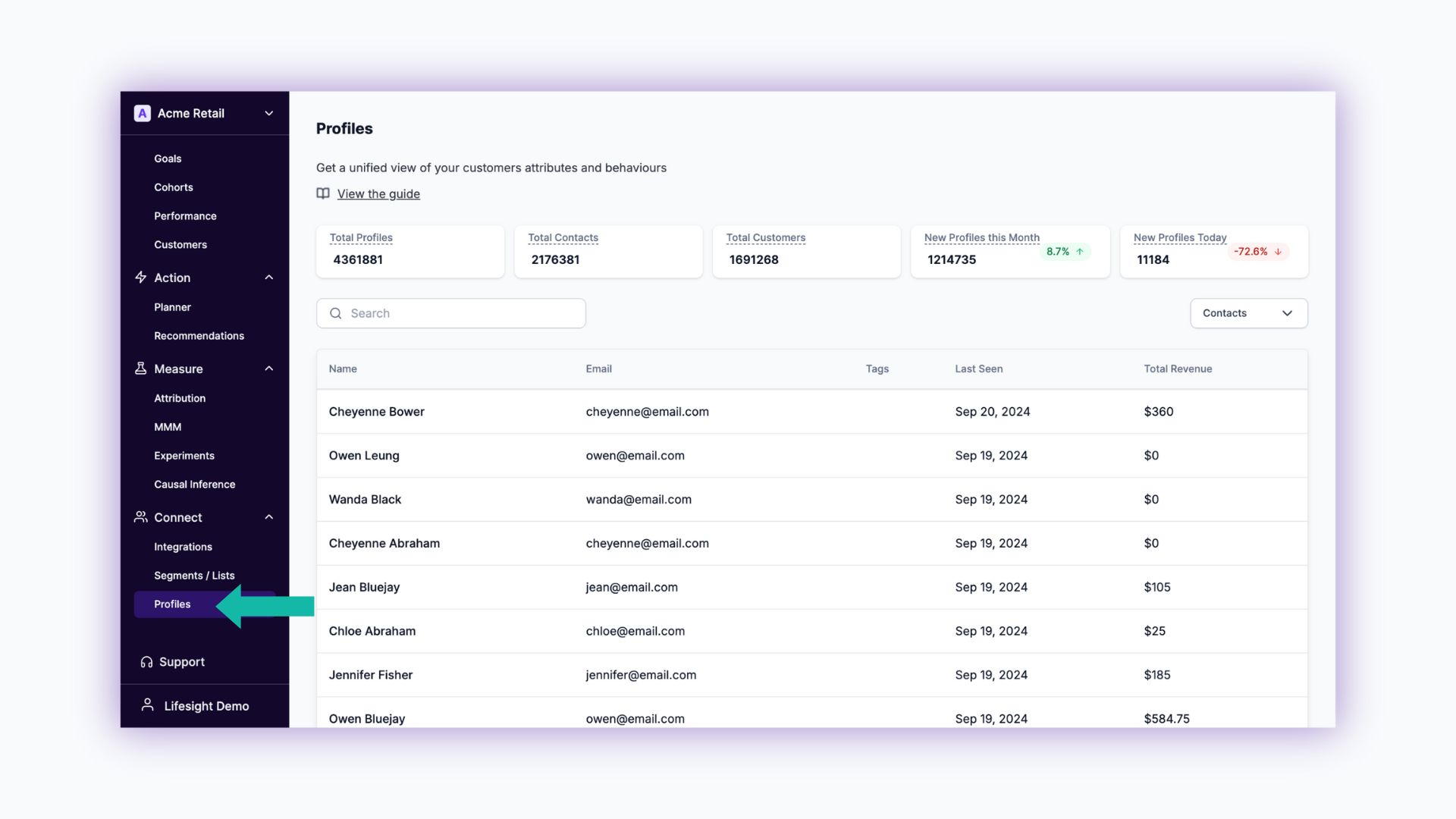Sort by Total Revenue column header
1456x819 pixels.
pyautogui.click(x=1178, y=369)
